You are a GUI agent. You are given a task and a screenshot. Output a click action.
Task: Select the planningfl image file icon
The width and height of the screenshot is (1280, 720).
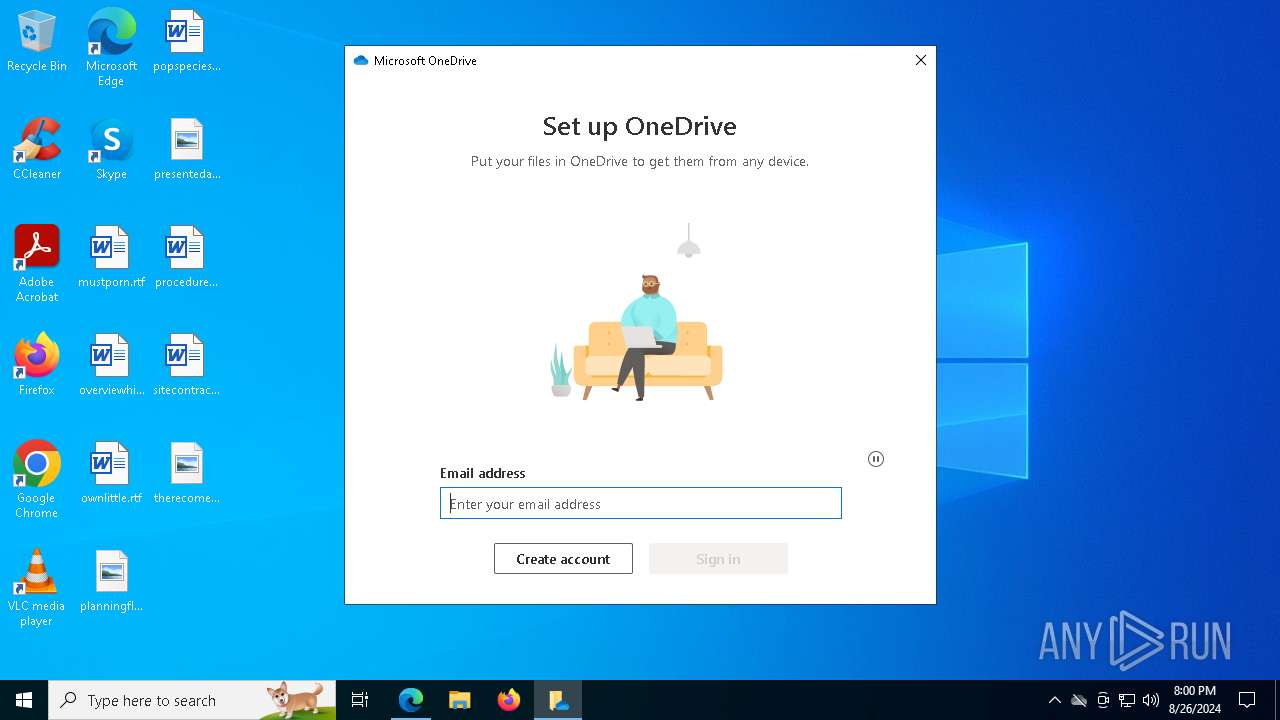tap(111, 582)
